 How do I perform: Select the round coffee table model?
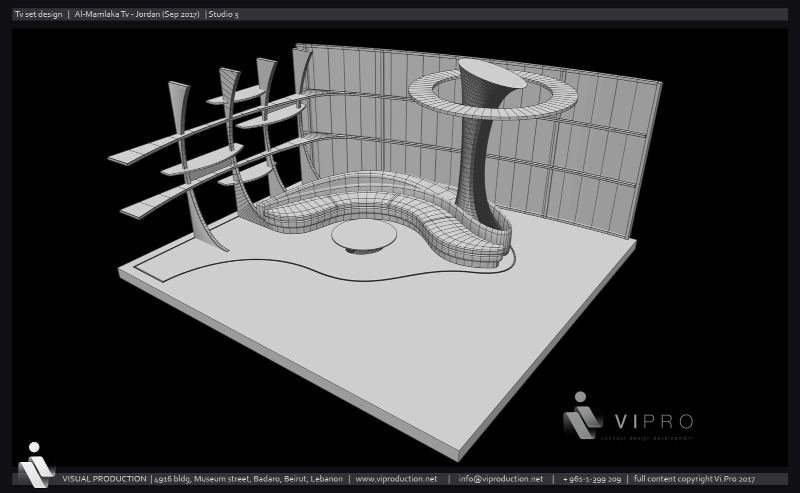tap(364, 236)
